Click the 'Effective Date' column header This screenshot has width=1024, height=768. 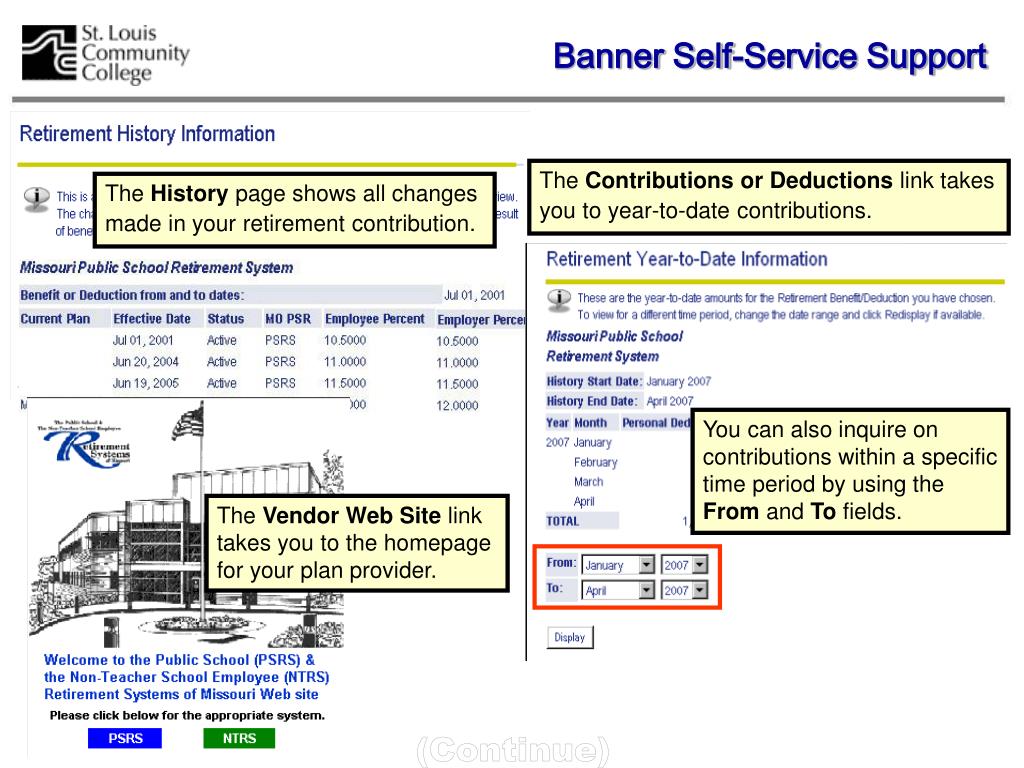pyautogui.click(x=152, y=319)
